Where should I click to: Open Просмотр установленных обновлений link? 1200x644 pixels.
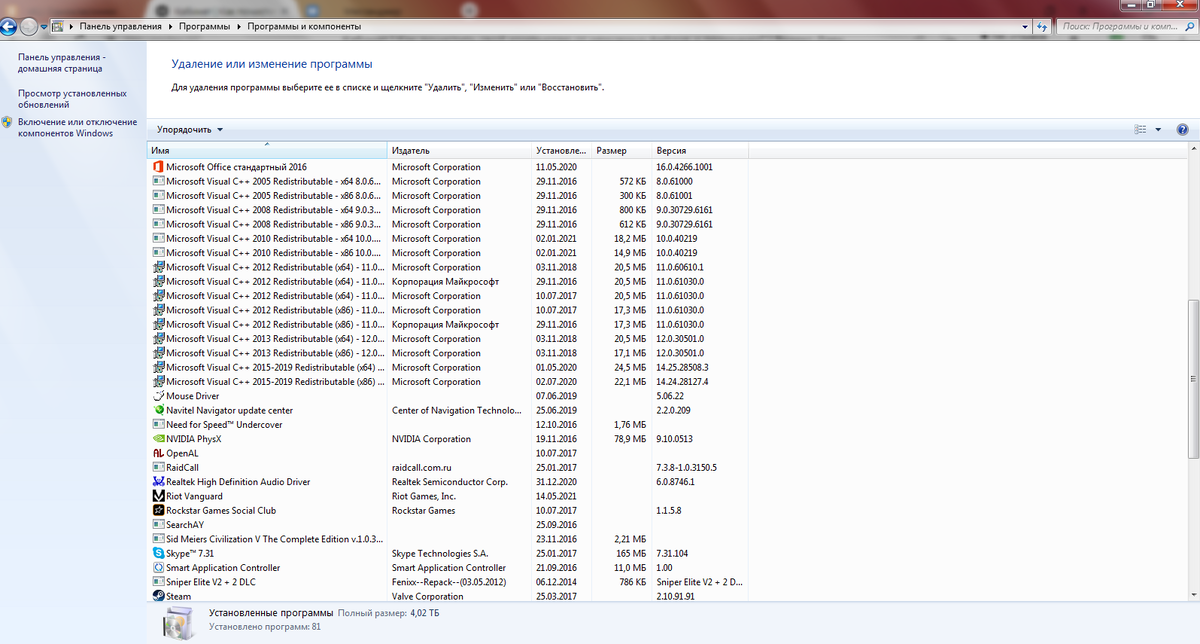point(72,98)
